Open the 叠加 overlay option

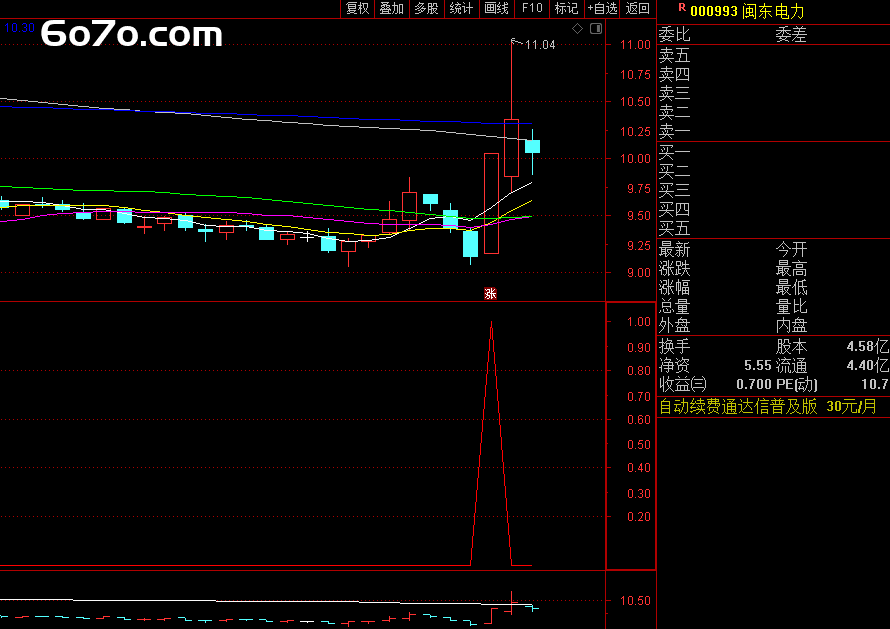pyautogui.click(x=392, y=9)
